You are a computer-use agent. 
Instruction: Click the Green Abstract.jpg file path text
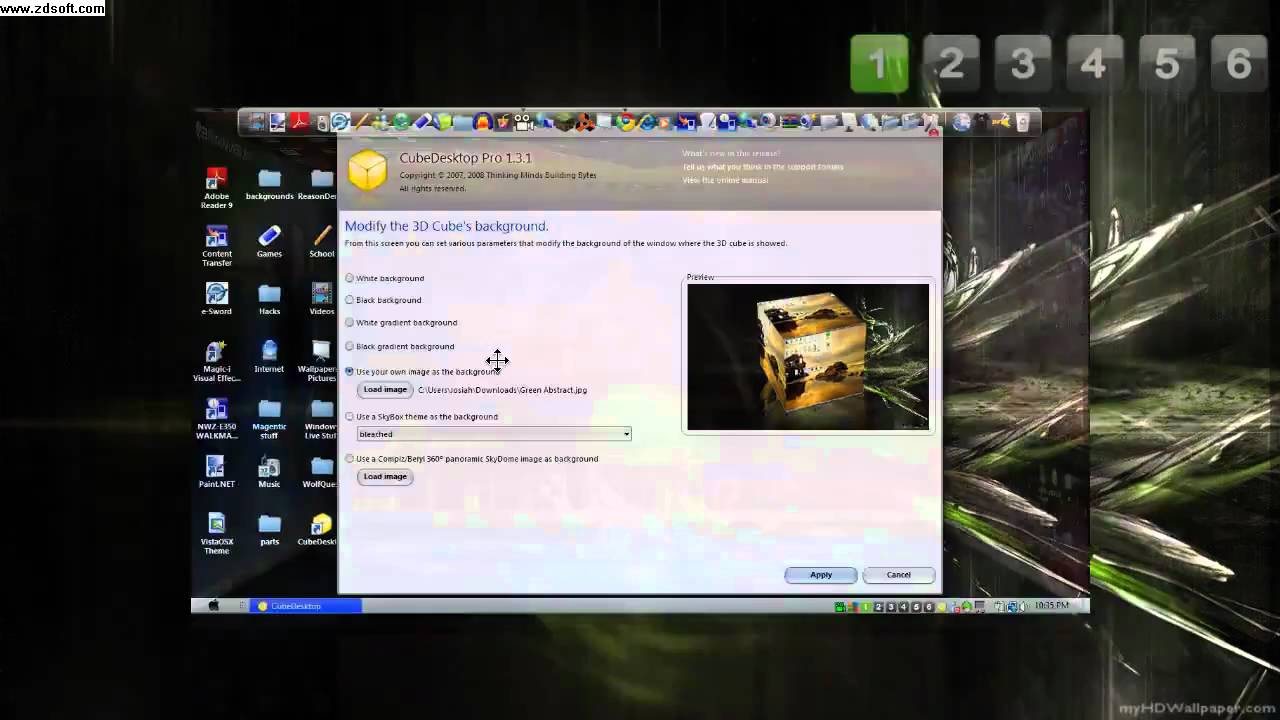point(502,390)
